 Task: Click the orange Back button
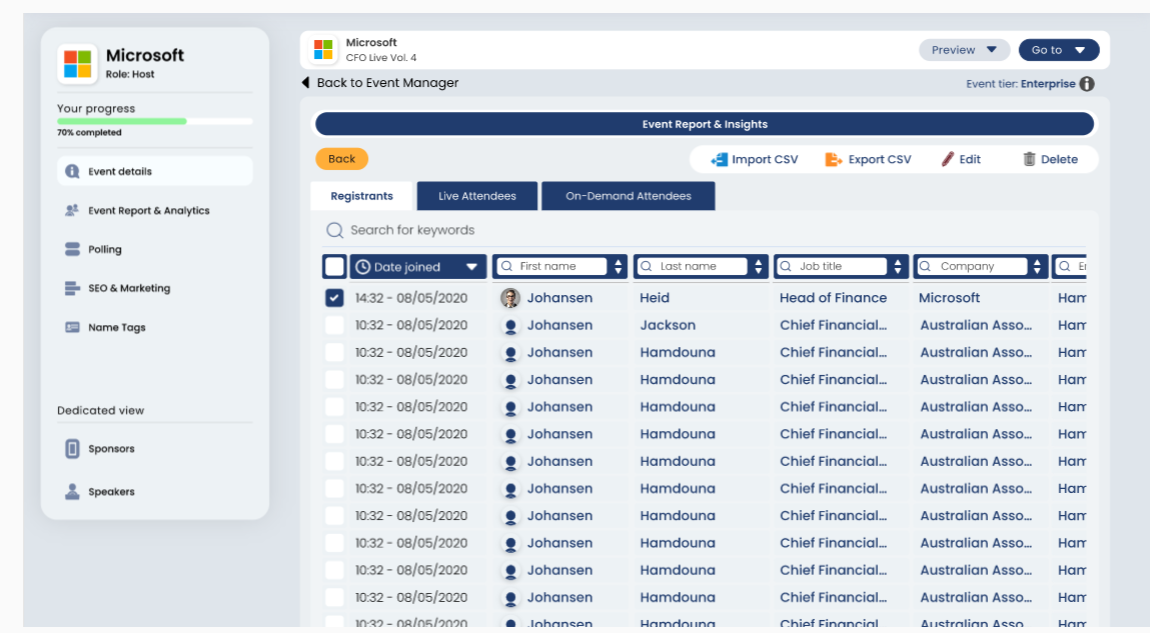click(x=342, y=158)
